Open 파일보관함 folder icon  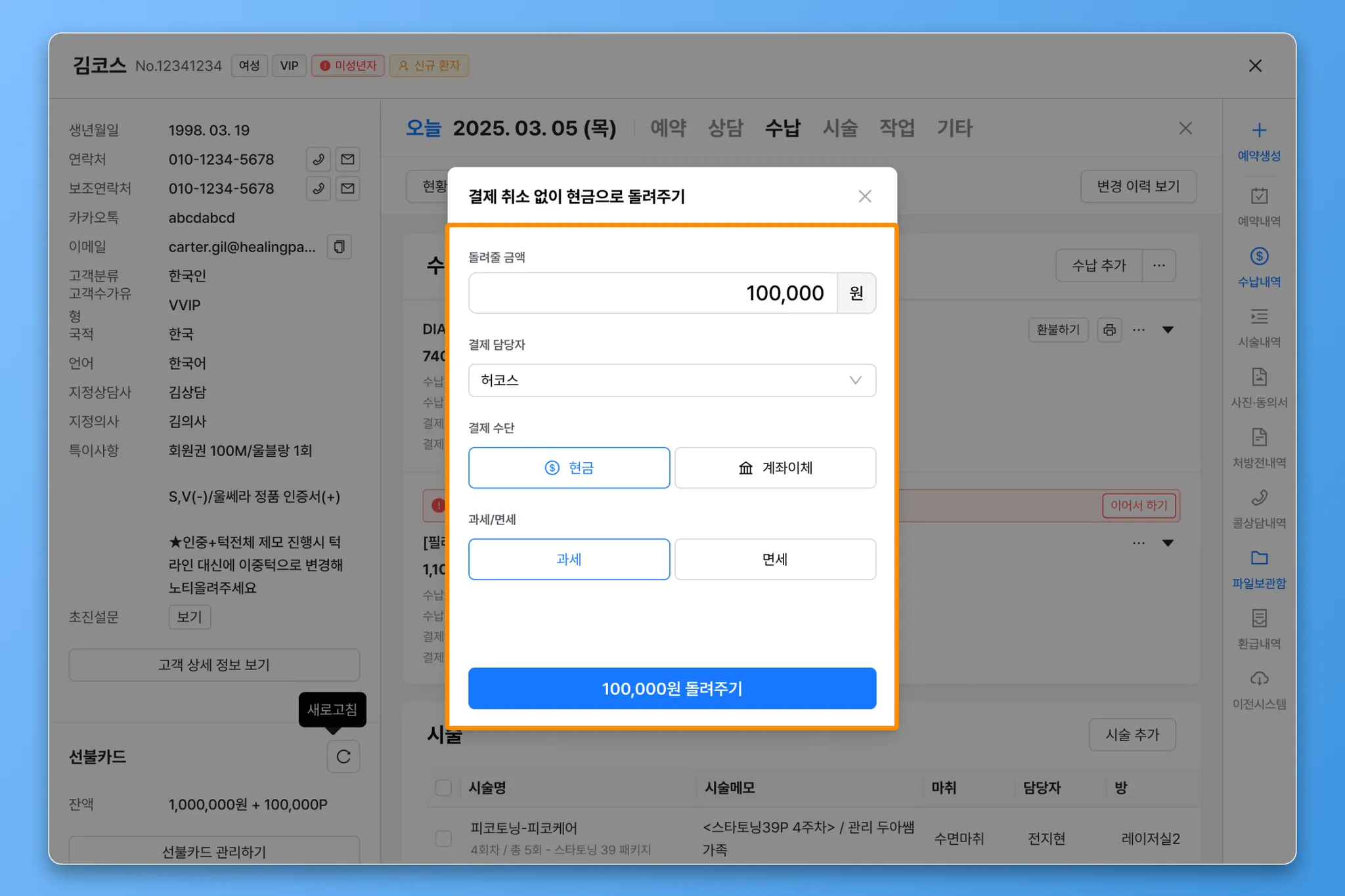click(1258, 558)
